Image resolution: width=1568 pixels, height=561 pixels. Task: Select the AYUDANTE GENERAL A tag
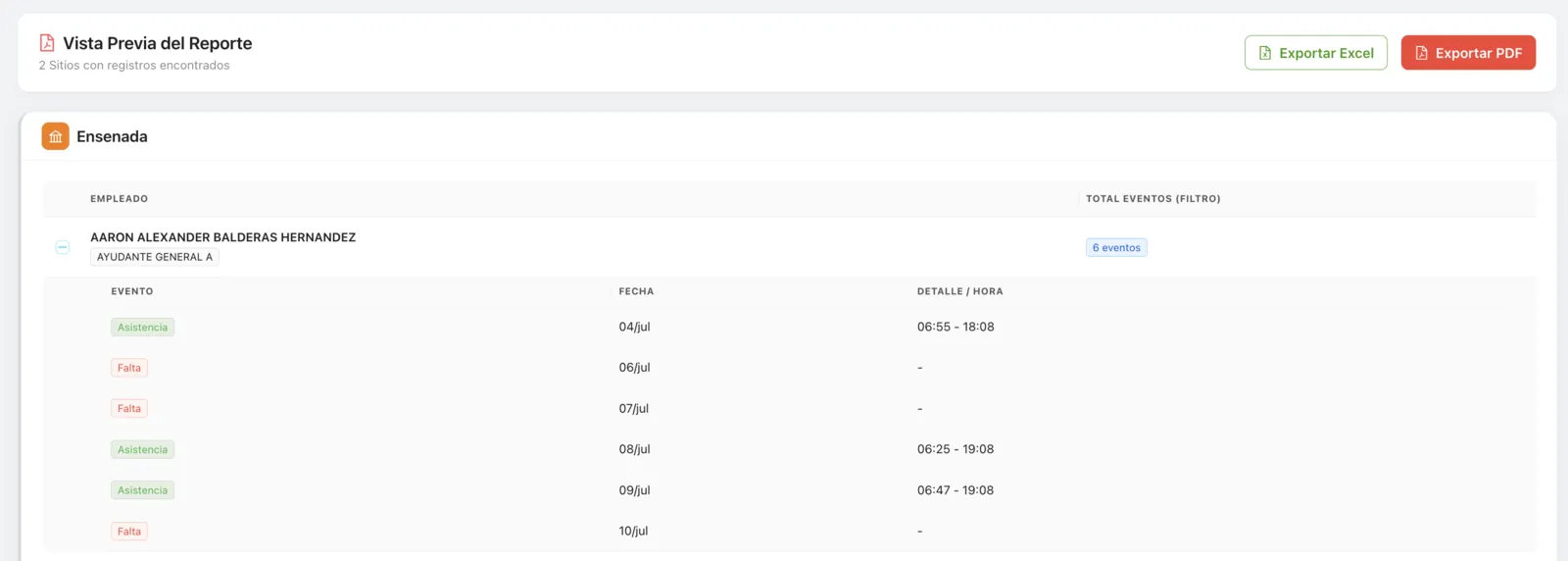pos(155,257)
